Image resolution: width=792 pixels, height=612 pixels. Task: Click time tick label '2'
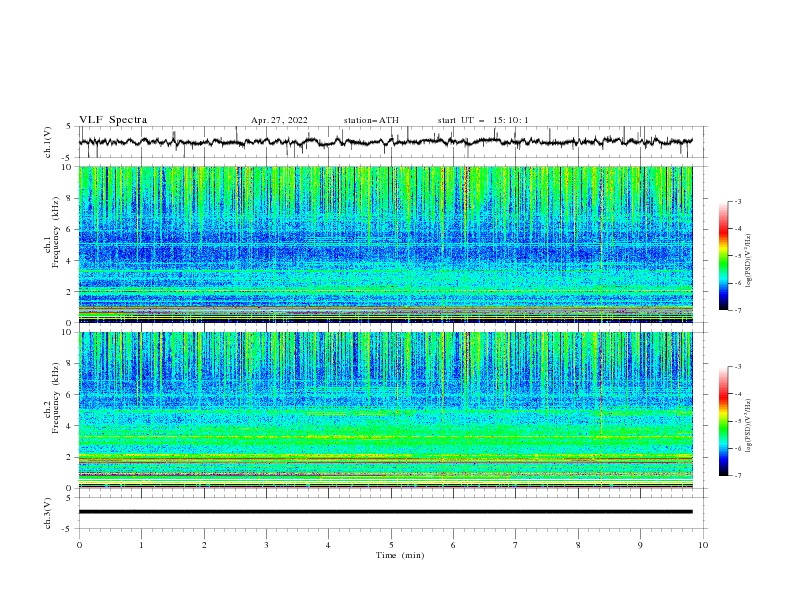(x=204, y=545)
